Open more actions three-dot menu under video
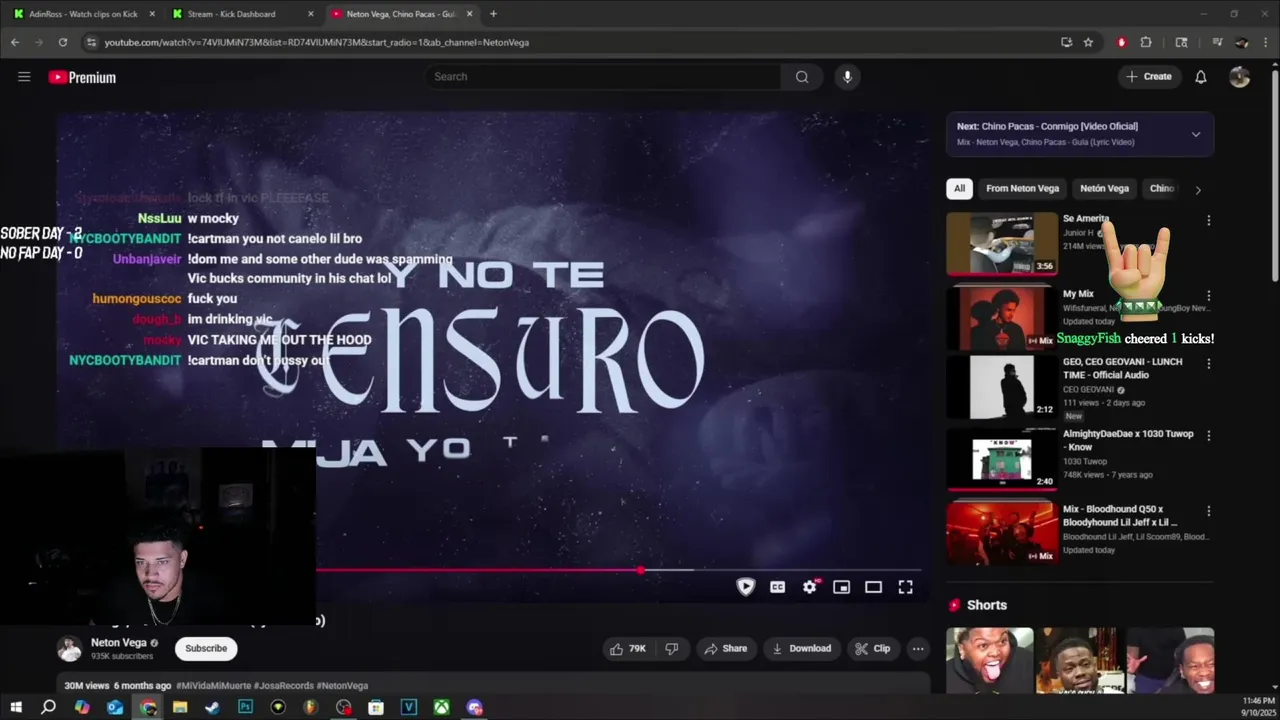This screenshot has width=1280, height=720. pyautogui.click(x=918, y=649)
